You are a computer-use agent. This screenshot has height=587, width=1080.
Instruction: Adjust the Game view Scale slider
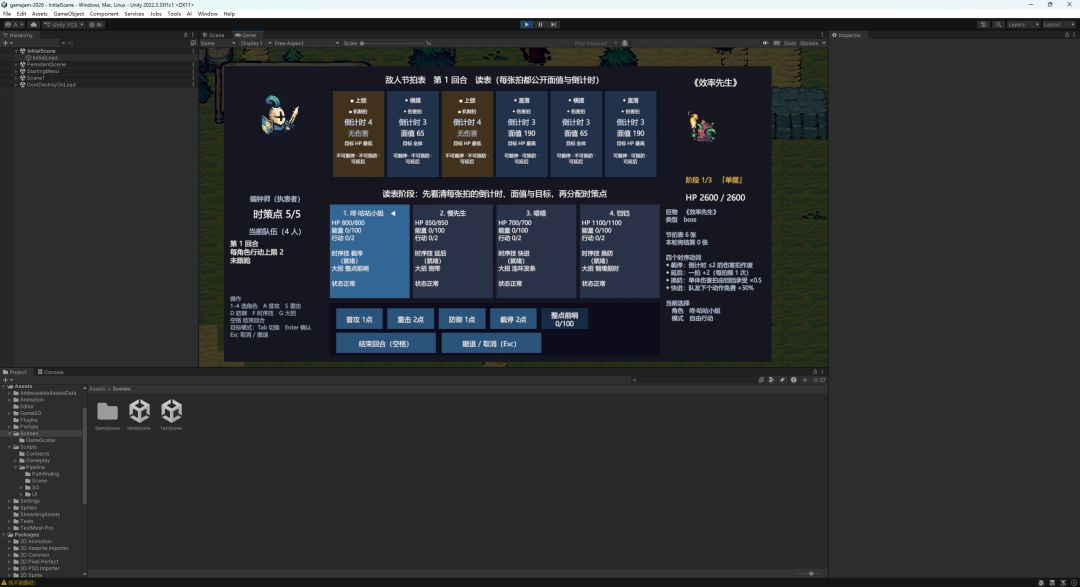pyautogui.click(x=394, y=43)
